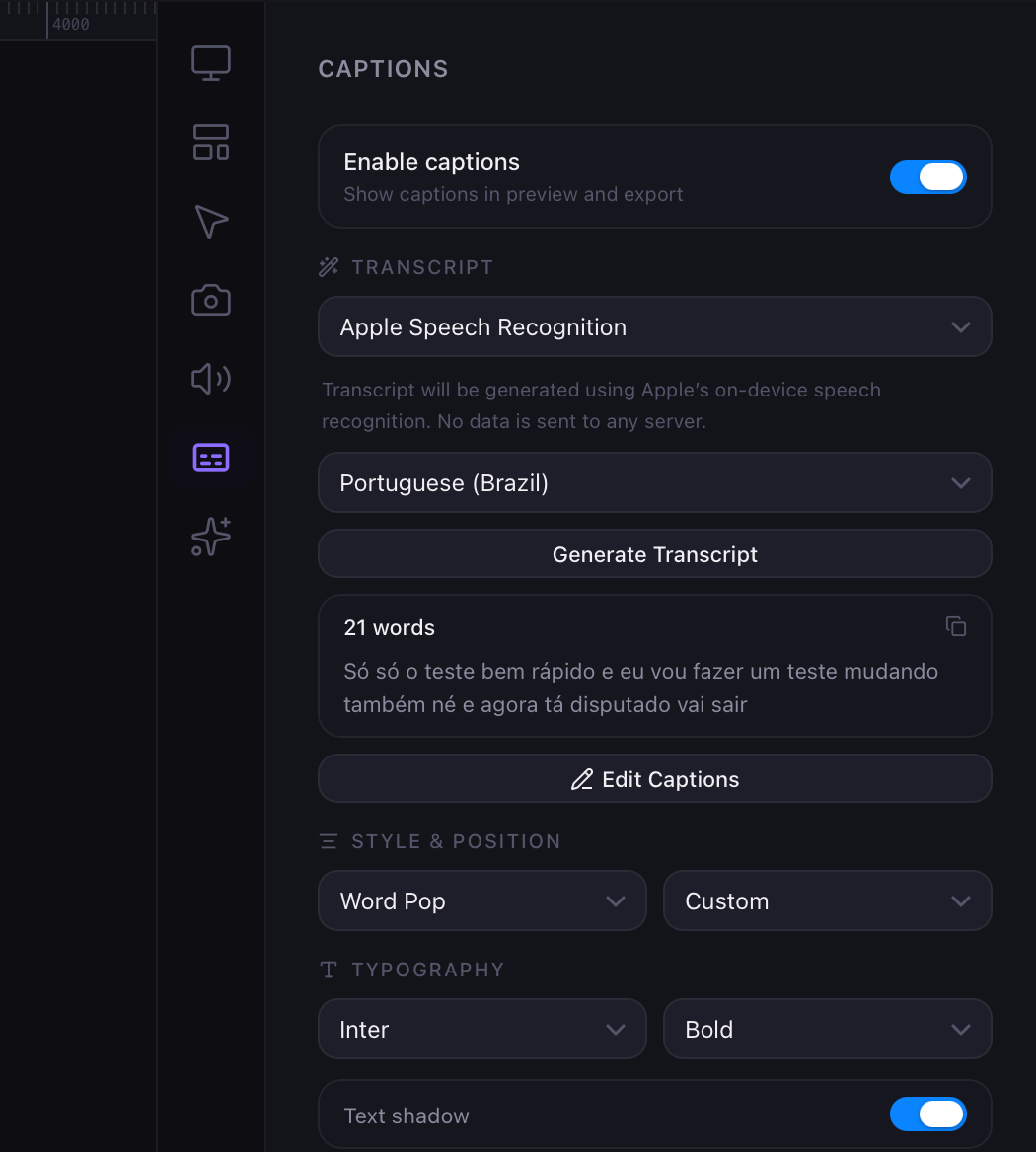
Task: Switch to the camera settings icon
Action: tap(210, 300)
